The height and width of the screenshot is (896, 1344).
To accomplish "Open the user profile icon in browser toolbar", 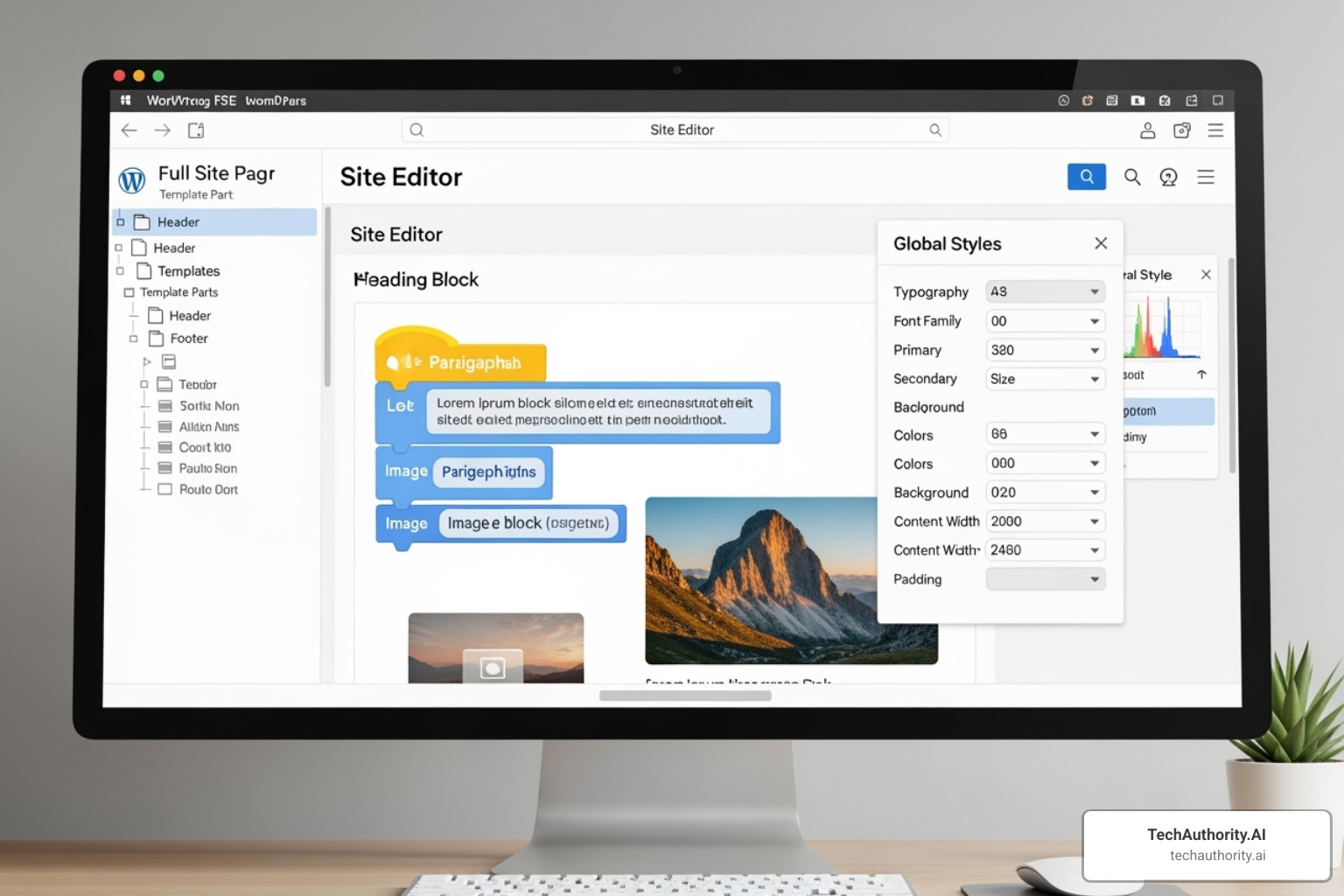I will point(1148,130).
